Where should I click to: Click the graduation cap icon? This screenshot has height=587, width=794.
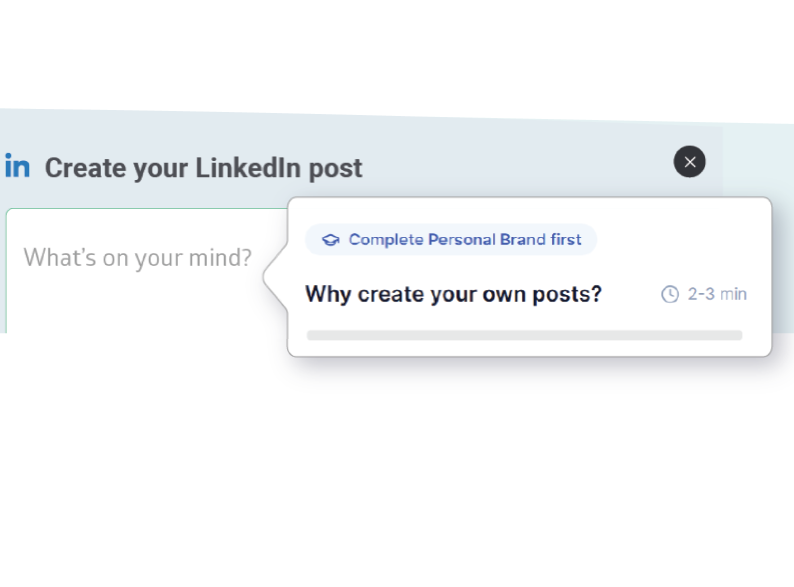tap(330, 240)
